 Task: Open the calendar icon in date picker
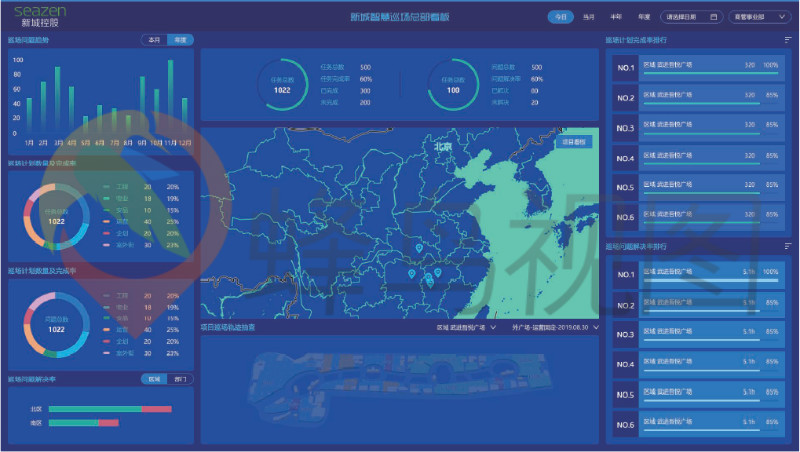tap(713, 17)
